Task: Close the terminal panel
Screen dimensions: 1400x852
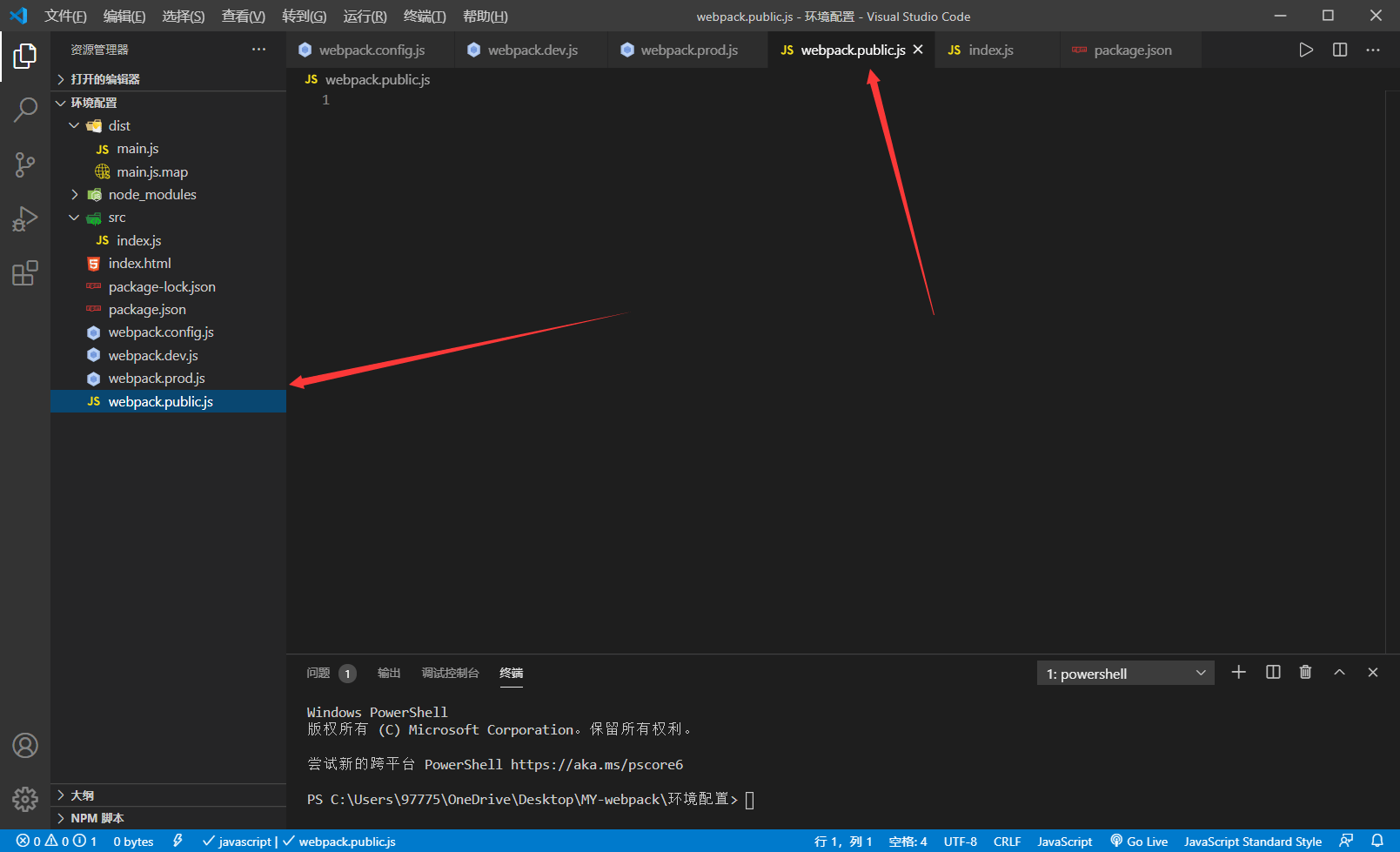Action: [1373, 672]
